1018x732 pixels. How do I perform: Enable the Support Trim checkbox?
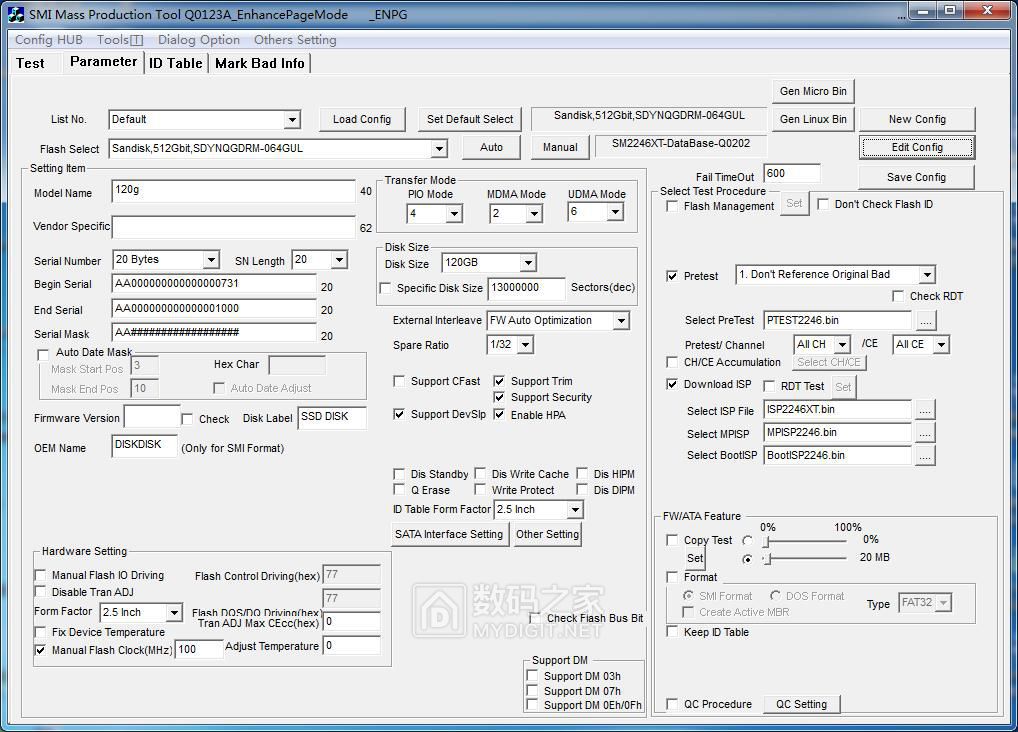point(500,381)
